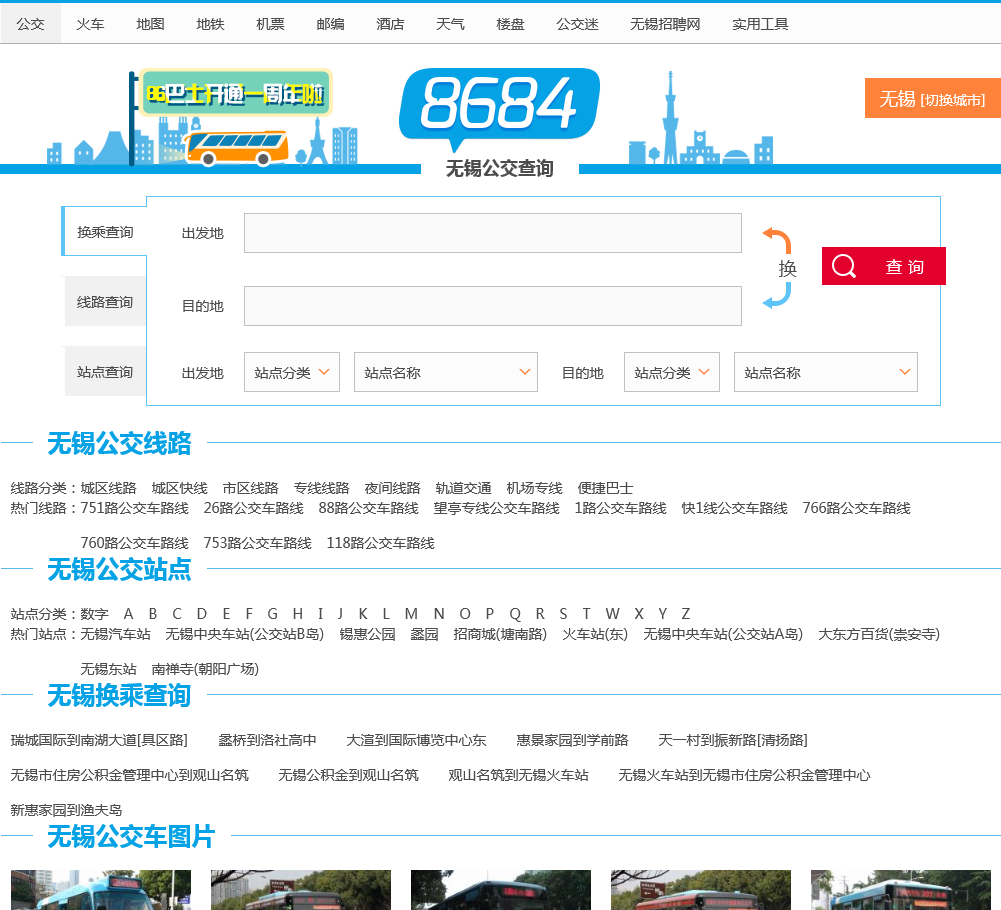This screenshot has width=1001, height=910.
Task: Select station index letter W
Action: (612, 614)
